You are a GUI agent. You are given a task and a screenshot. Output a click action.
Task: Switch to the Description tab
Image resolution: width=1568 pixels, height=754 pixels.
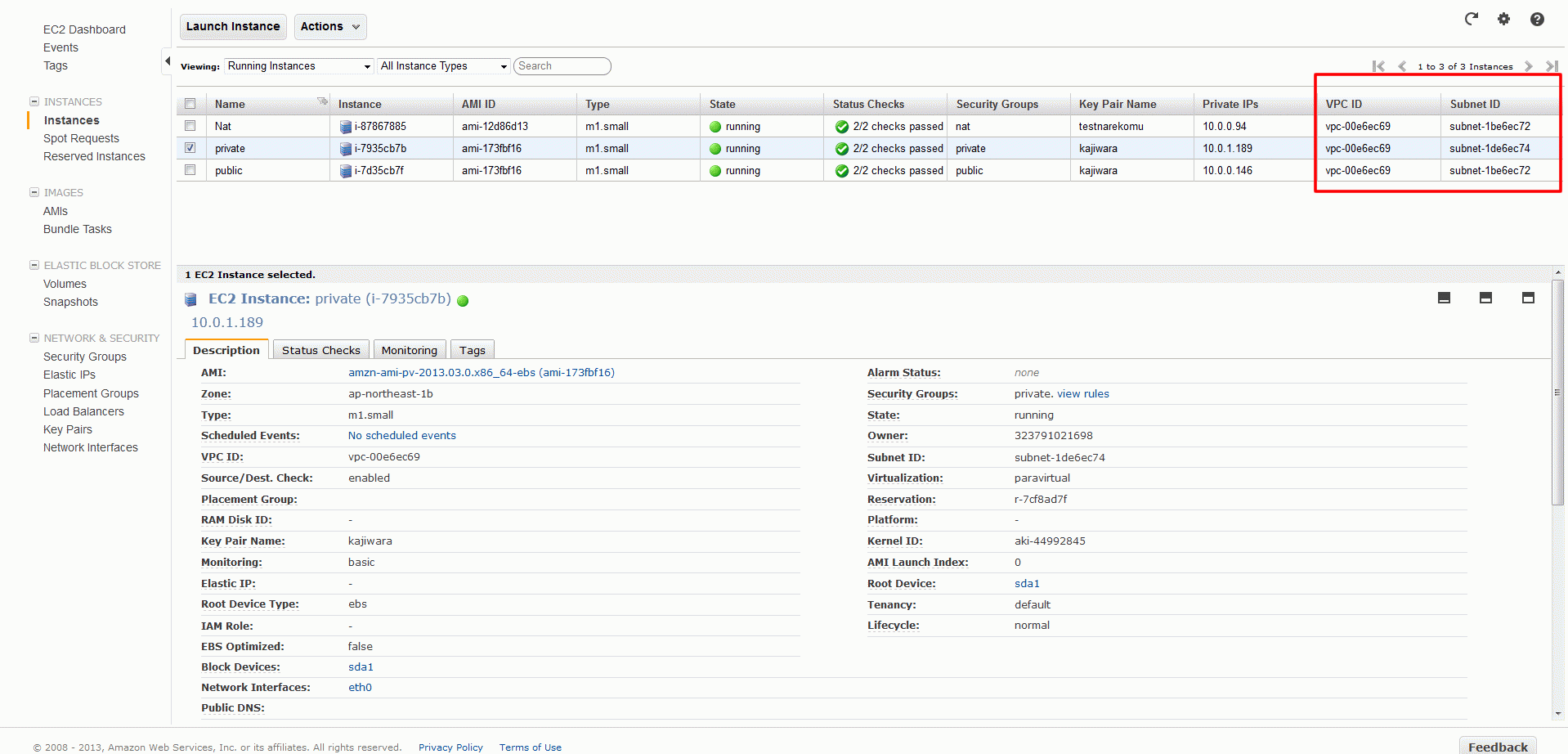pyautogui.click(x=226, y=350)
